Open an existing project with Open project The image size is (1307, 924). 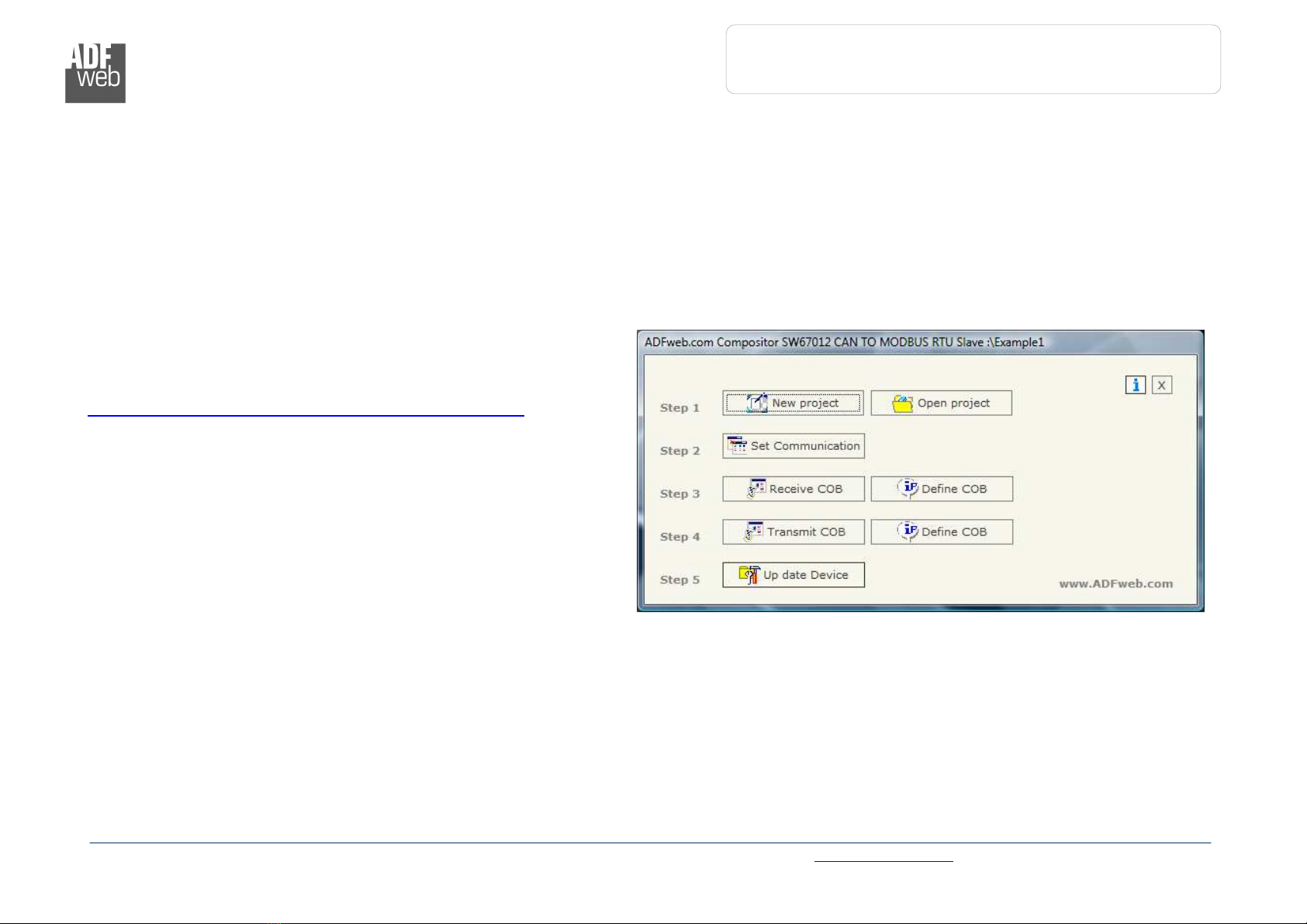pyautogui.click(x=941, y=403)
